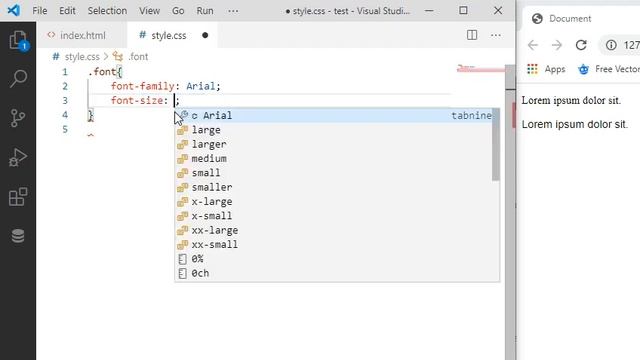The height and width of the screenshot is (360, 640).
Task: Open the Extensions view
Action: coord(18,197)
